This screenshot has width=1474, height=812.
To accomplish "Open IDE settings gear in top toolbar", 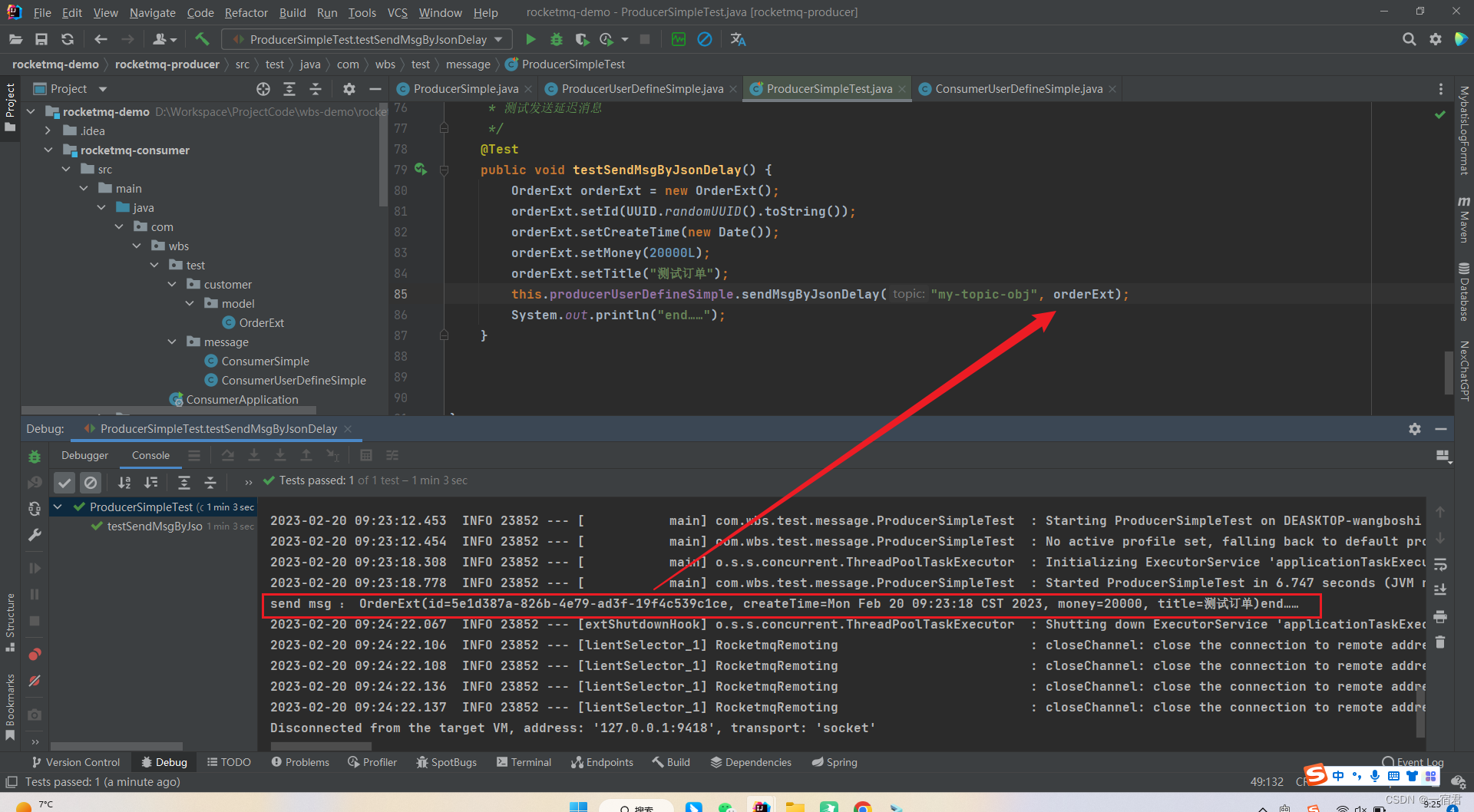I will tap(1435, 39).
